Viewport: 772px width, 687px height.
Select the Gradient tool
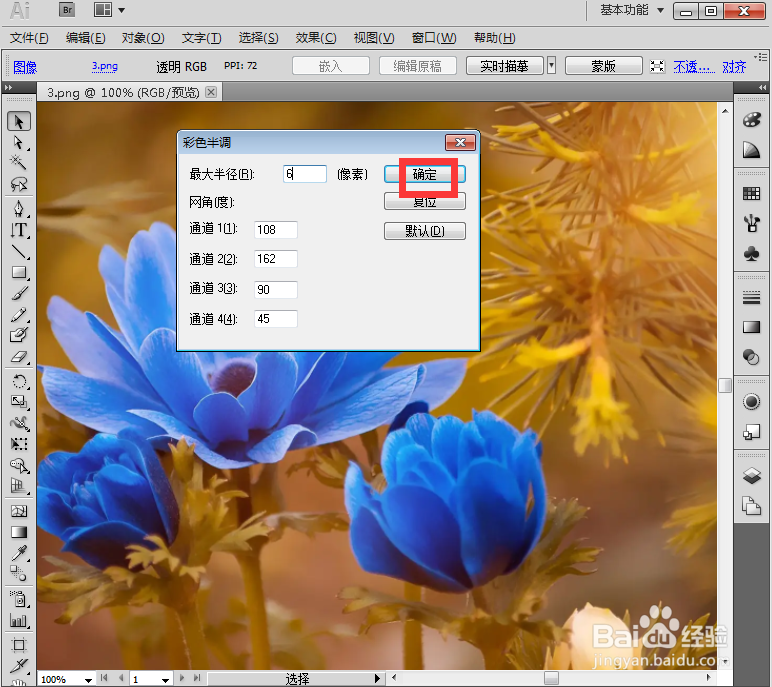(19, 532)
